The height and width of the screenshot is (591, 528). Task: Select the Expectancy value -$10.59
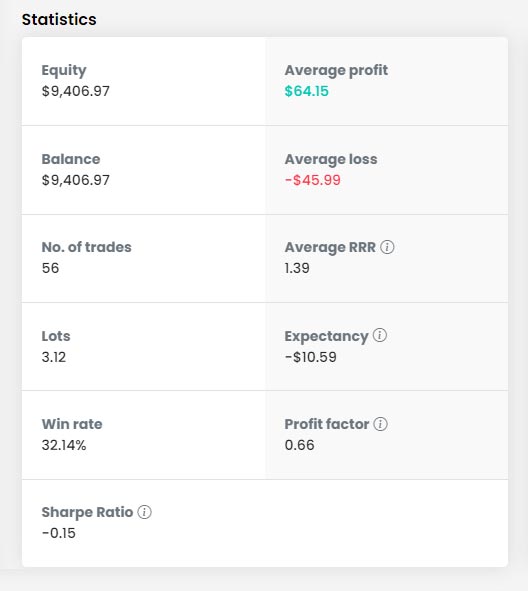[x=311, y=357]
